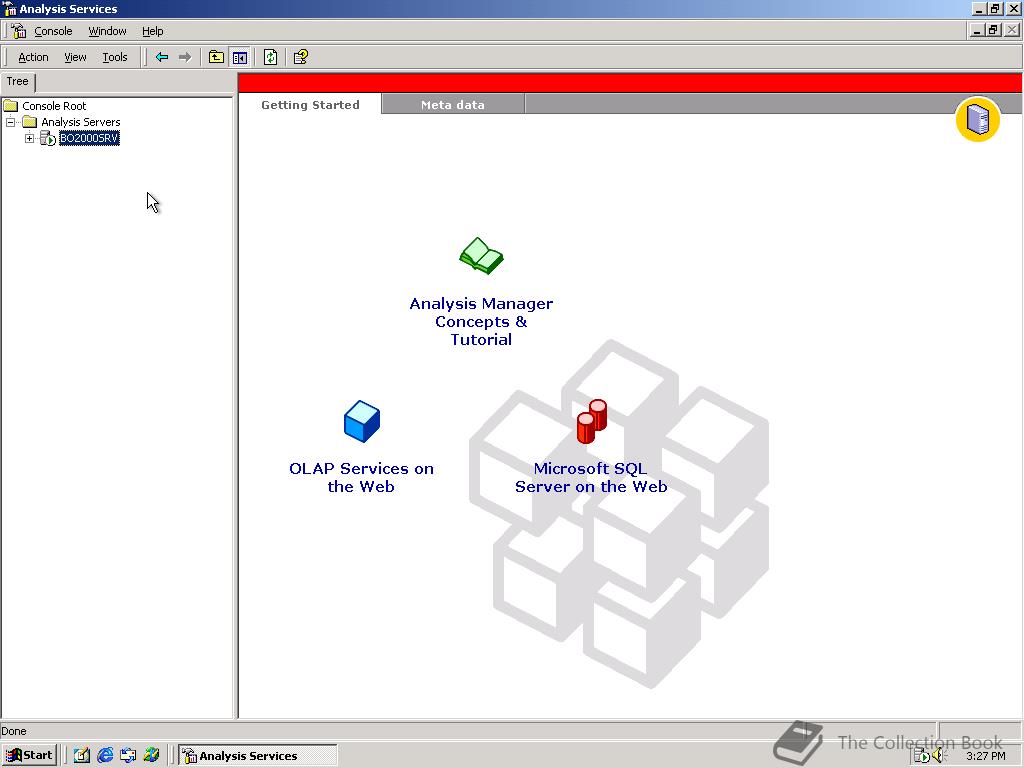Launch Outlook Express from quick launch

click(x=128, y=756)
